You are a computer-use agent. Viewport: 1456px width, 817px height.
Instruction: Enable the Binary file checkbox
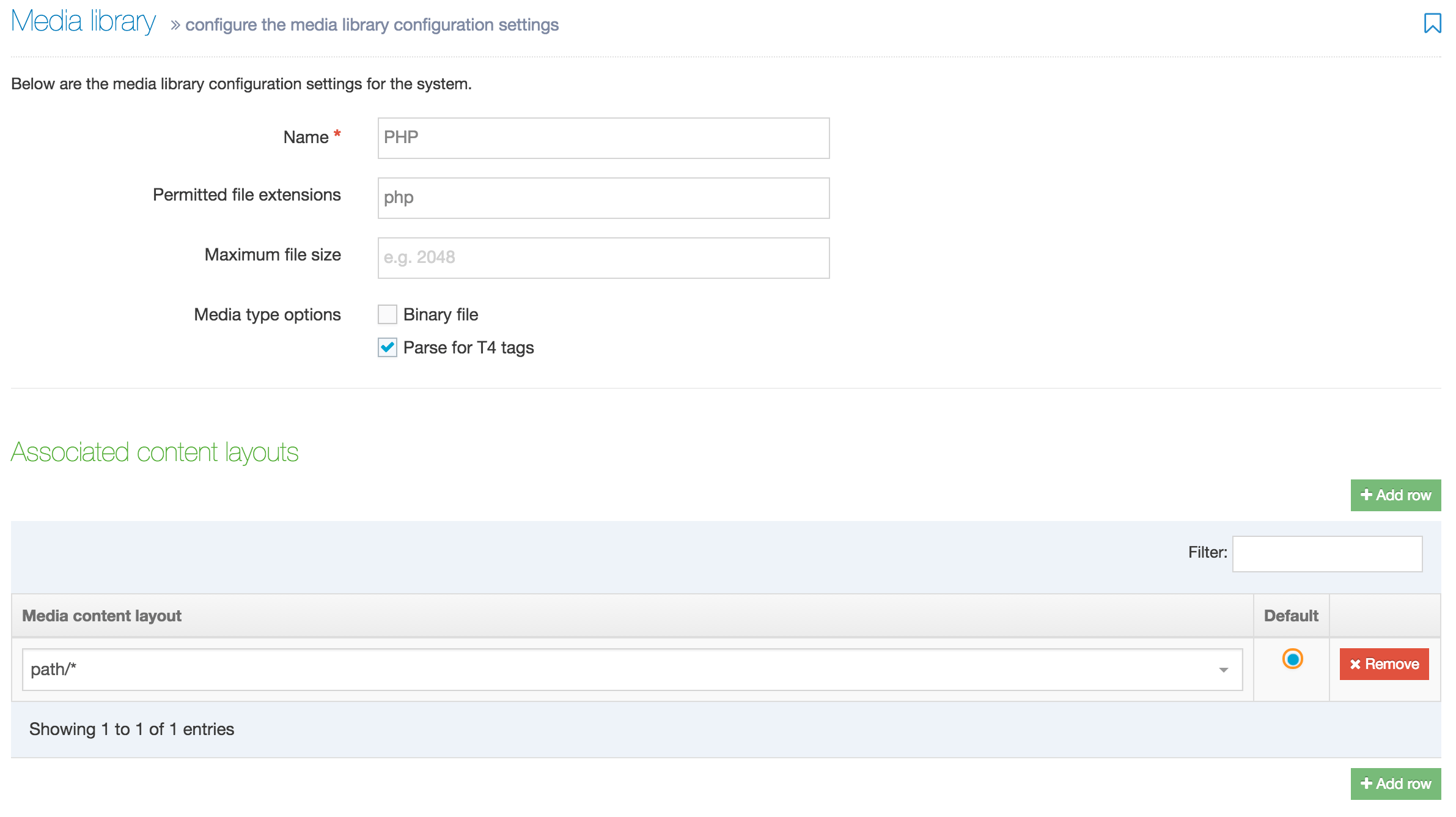388,314
